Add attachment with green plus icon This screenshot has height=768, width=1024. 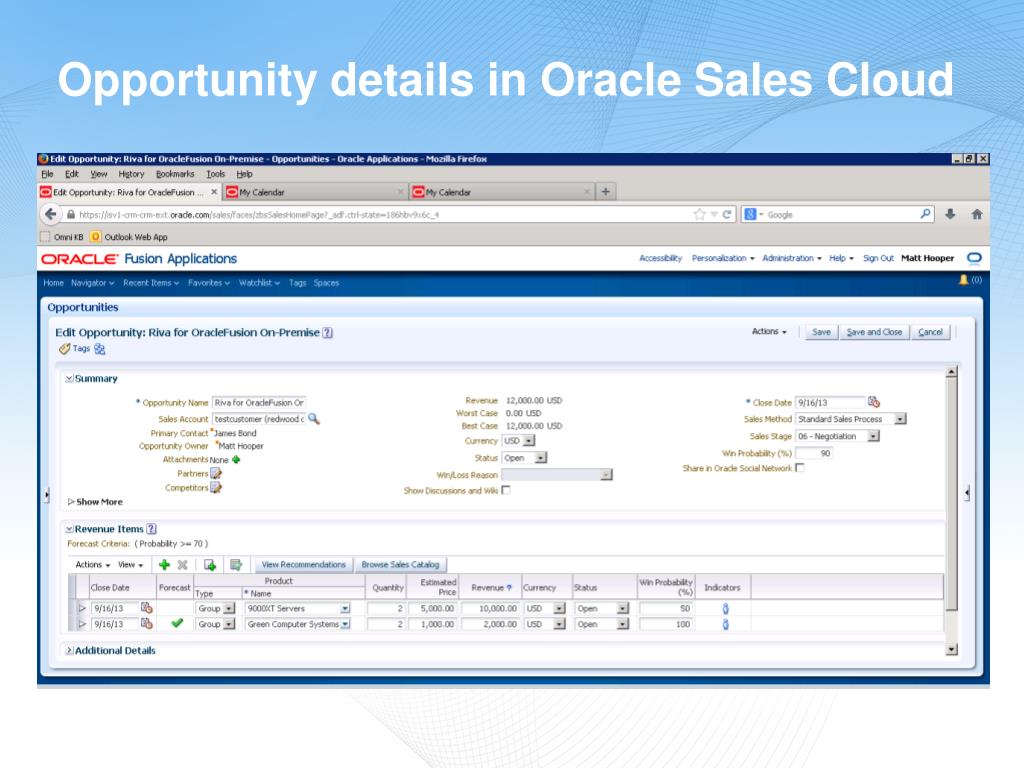pos(236,460)
